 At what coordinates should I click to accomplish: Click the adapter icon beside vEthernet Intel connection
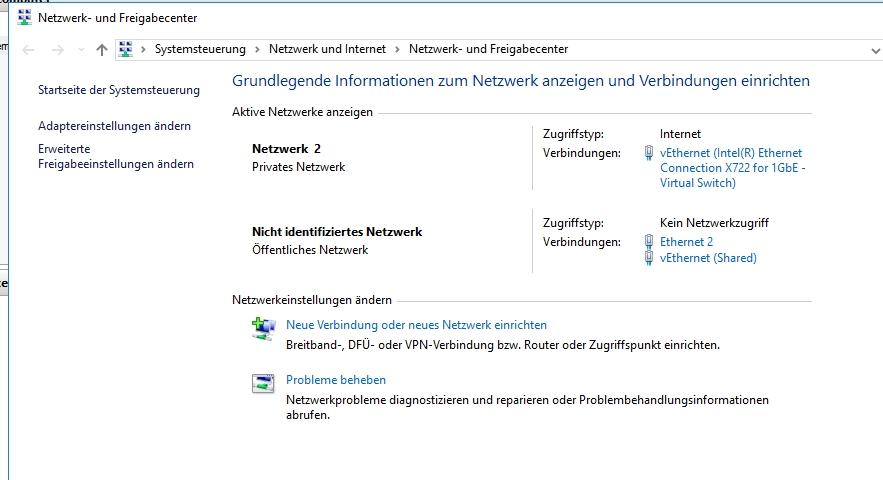click(649, 153)
